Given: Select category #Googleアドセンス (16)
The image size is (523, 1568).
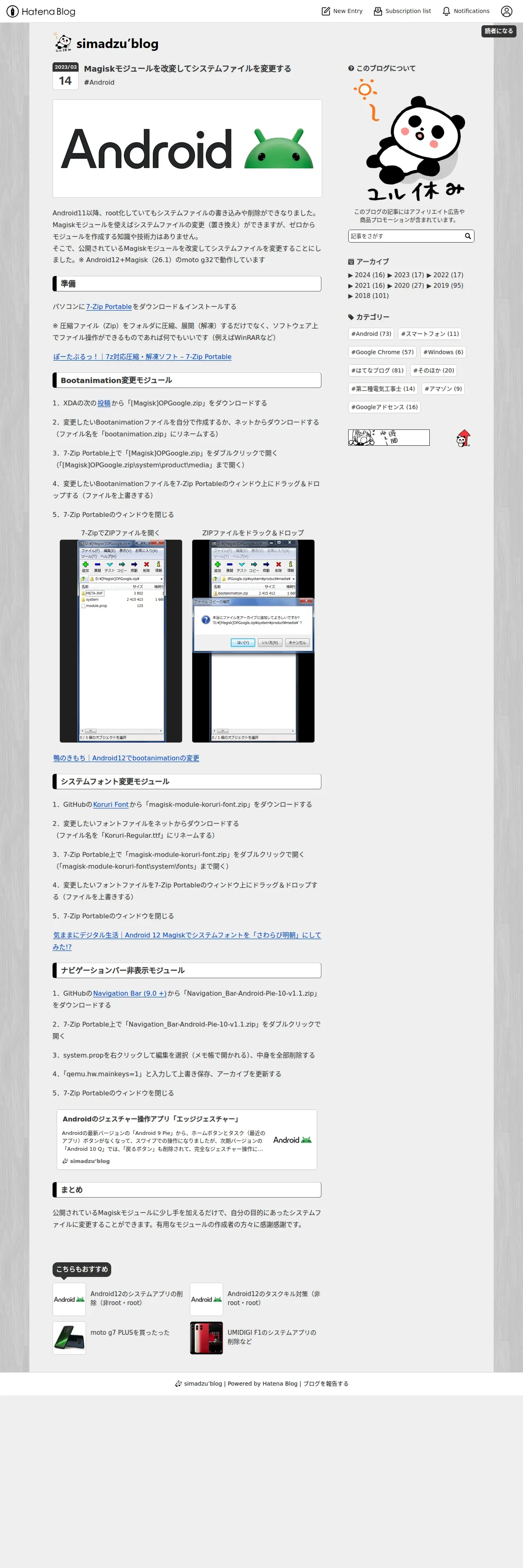Looking at the screenshot, I should click(x=385, y=407).
